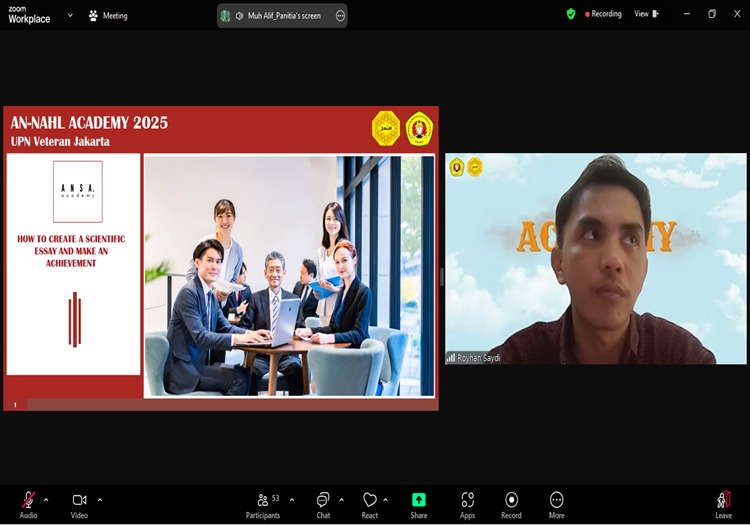This screenshot has width=750, height=525.
Task: Unmute microphone with the Audio button
Action: (28, 501)
